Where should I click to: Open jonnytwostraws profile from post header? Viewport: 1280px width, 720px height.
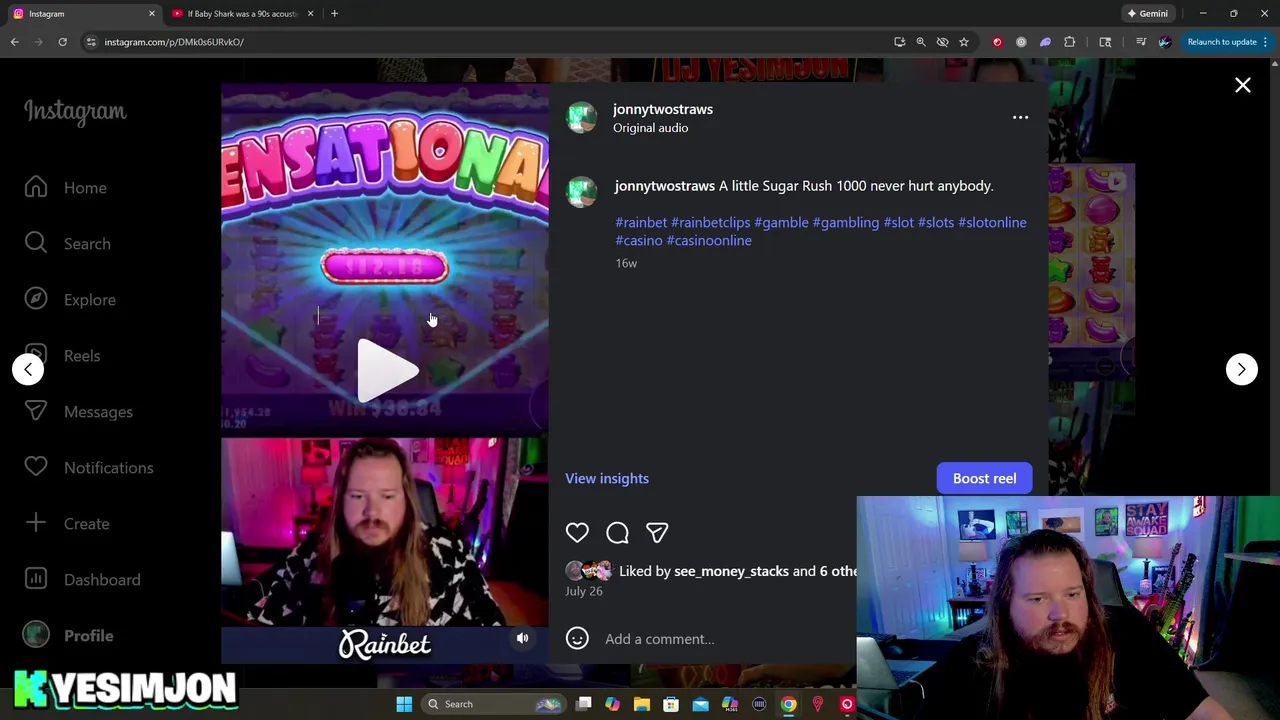[662, 109]
